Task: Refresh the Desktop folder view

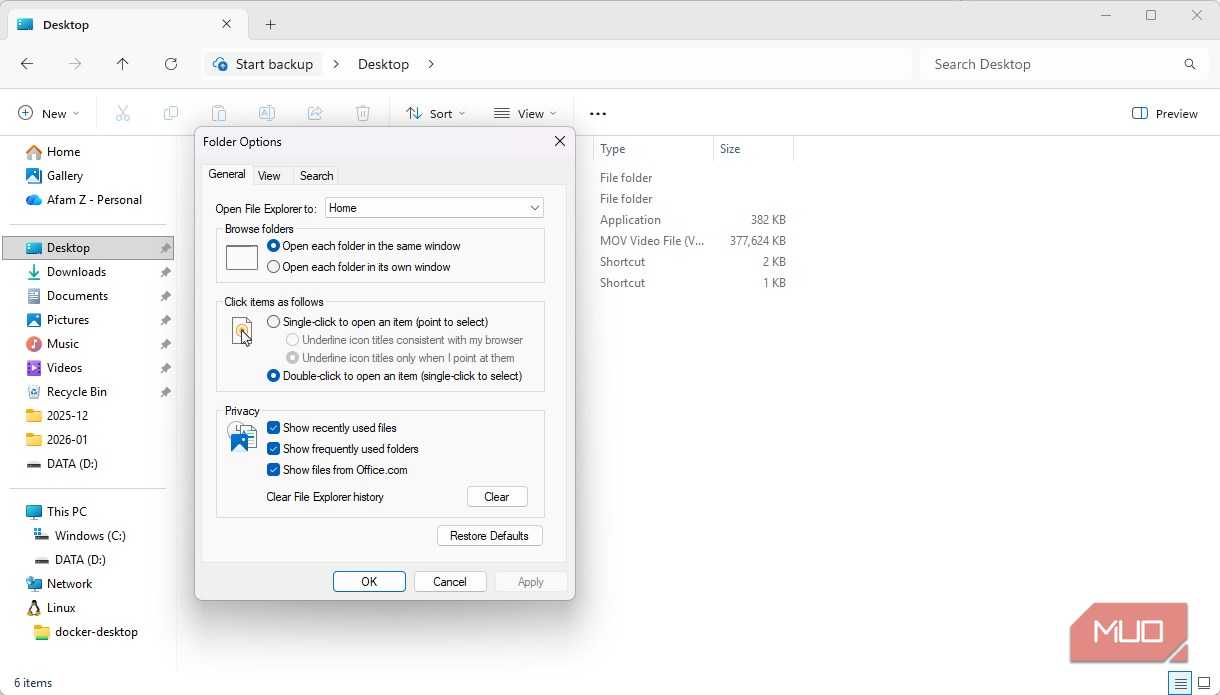Action: pyautogui.click(x=171, y=64)
